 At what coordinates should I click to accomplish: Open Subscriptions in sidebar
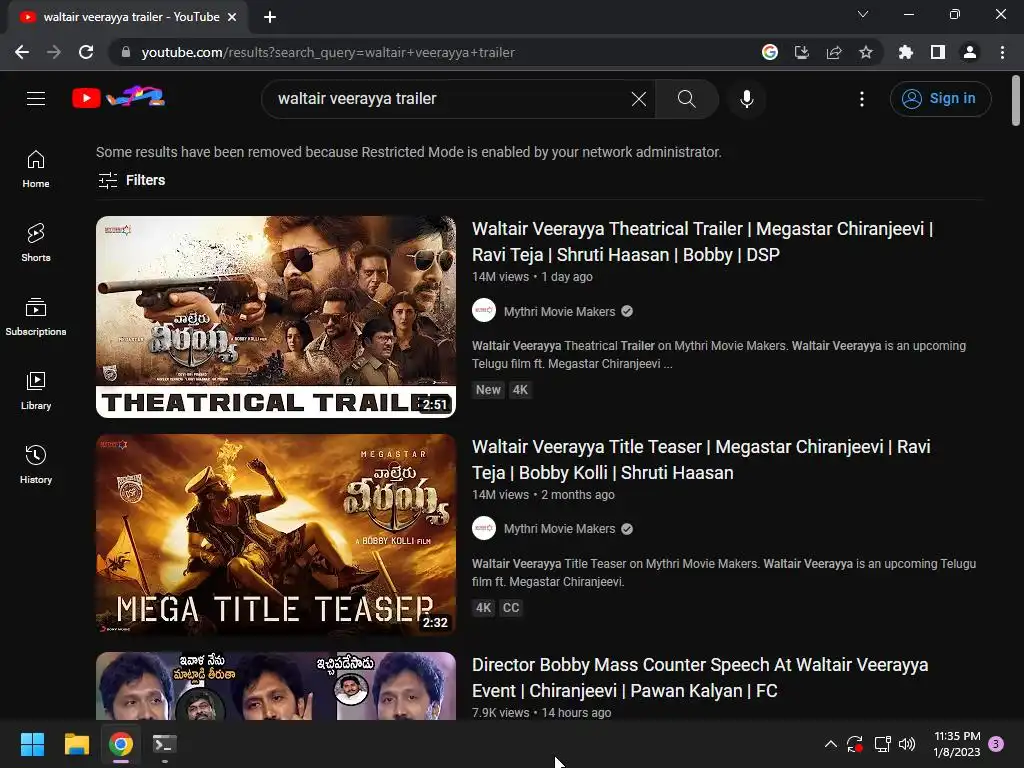click(36, 317)
